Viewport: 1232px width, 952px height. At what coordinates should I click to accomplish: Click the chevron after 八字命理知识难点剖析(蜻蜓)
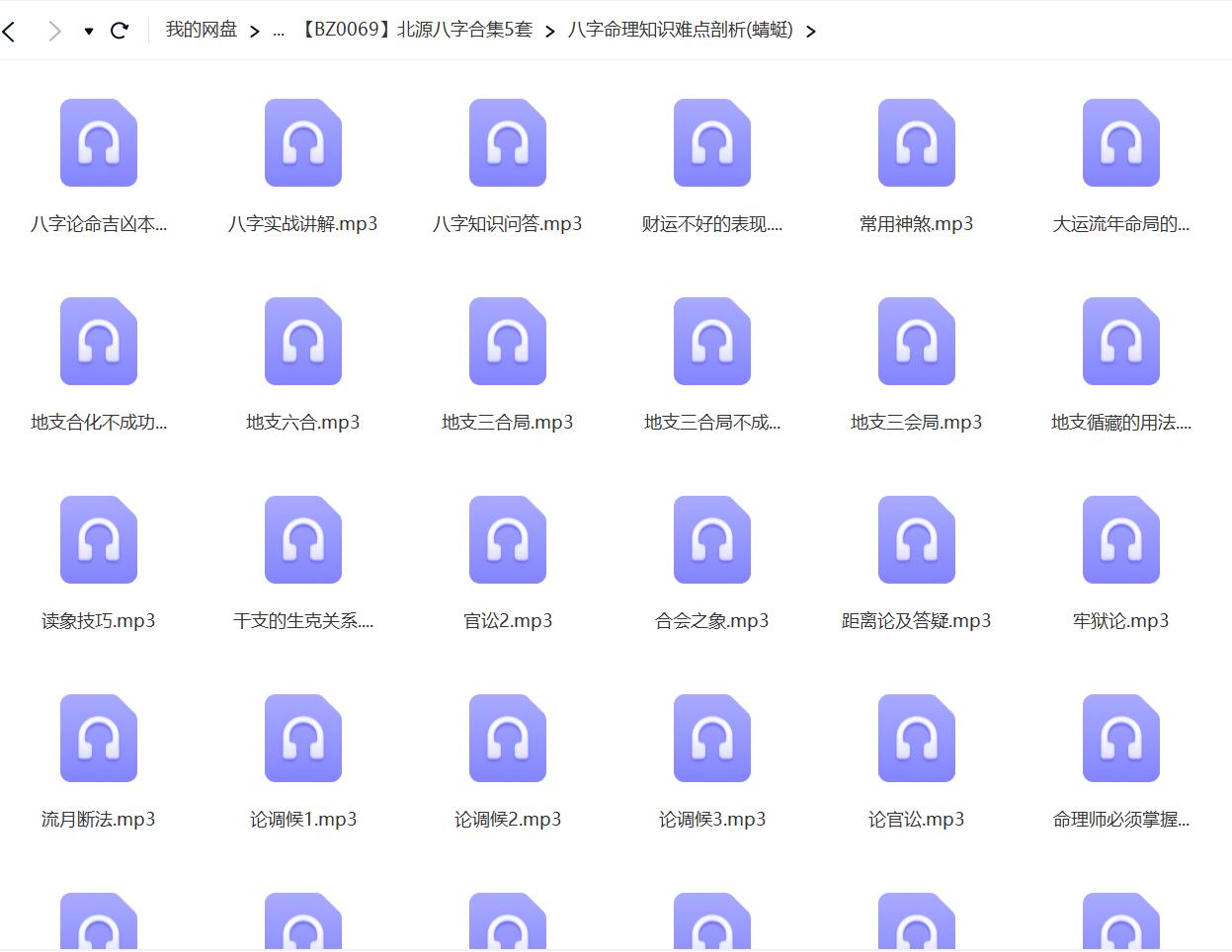click(811, 31)
